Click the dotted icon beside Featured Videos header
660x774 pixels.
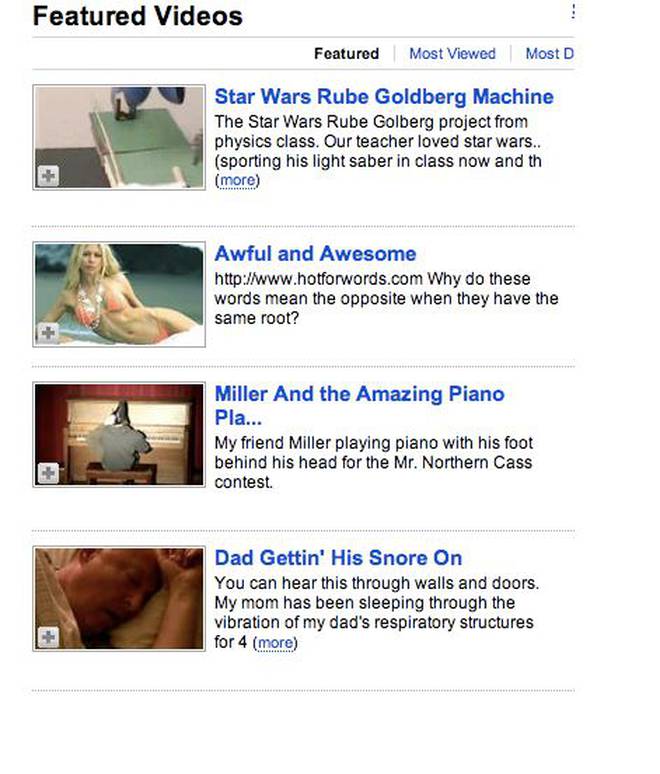(573, 11)
